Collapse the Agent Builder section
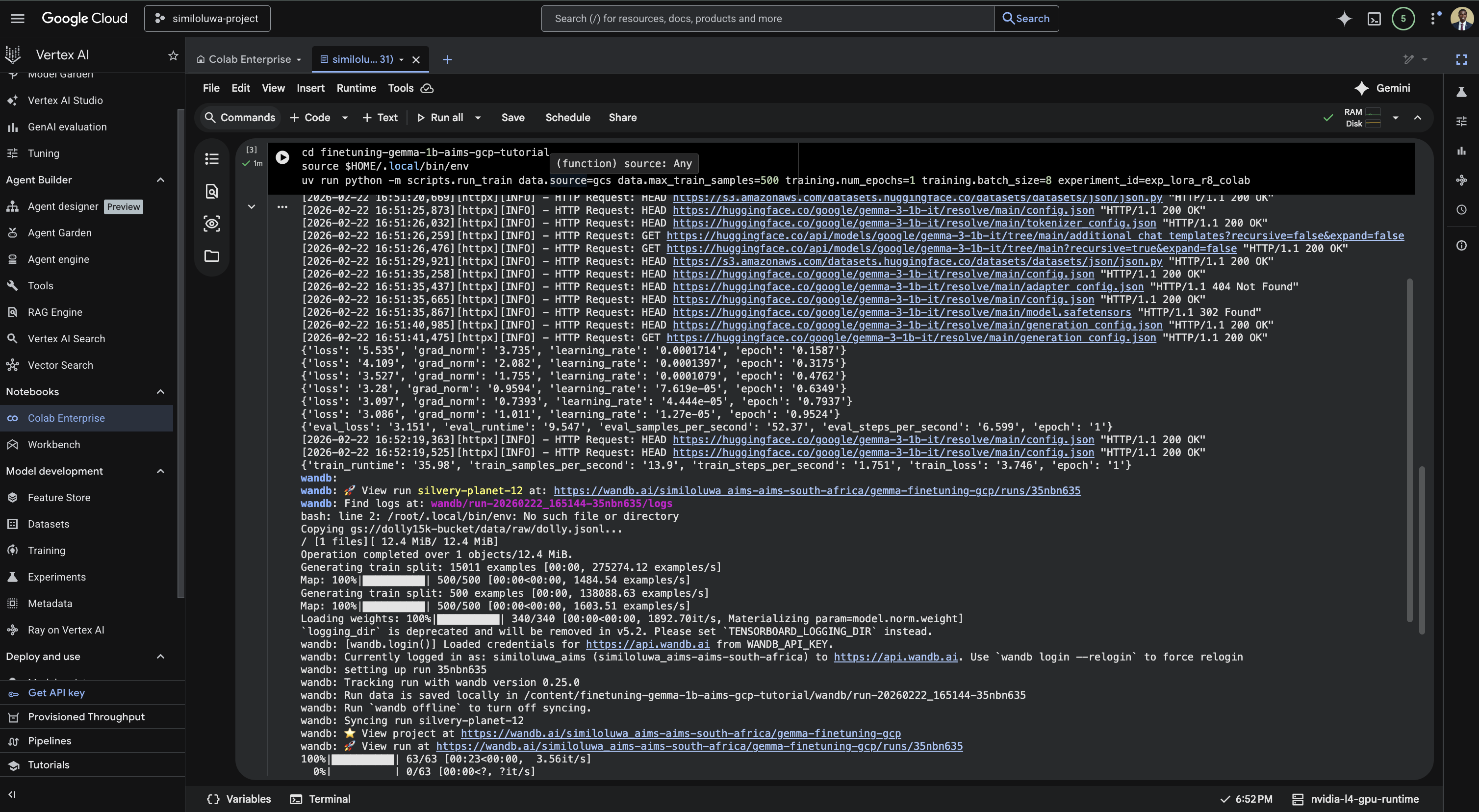The image size is (1479, 812). coord(161,180)
